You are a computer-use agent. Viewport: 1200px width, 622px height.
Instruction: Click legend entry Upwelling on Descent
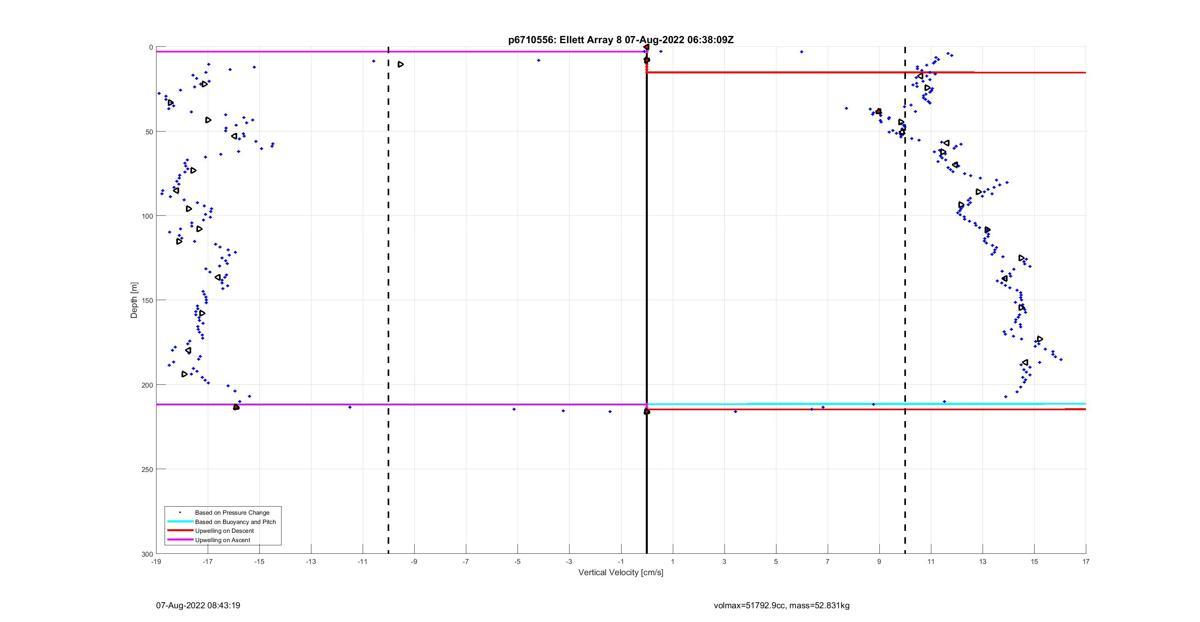pos(225,531)
